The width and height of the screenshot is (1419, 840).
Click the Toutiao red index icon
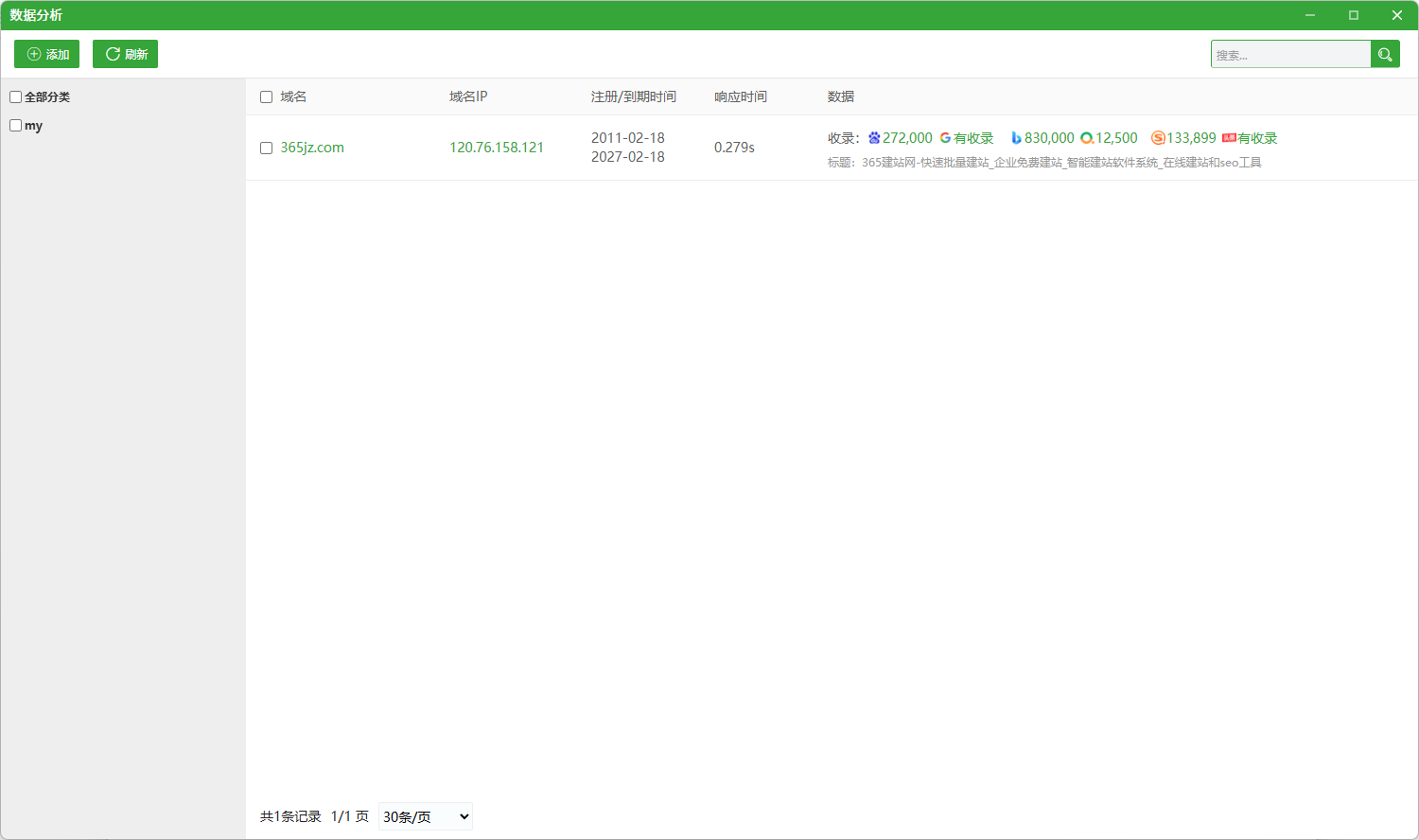pyautogui.click(x=1229, y=138)
